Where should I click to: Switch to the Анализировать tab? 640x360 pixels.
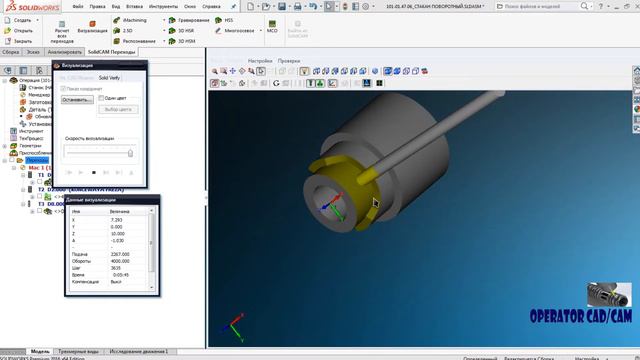pos(64,52)
